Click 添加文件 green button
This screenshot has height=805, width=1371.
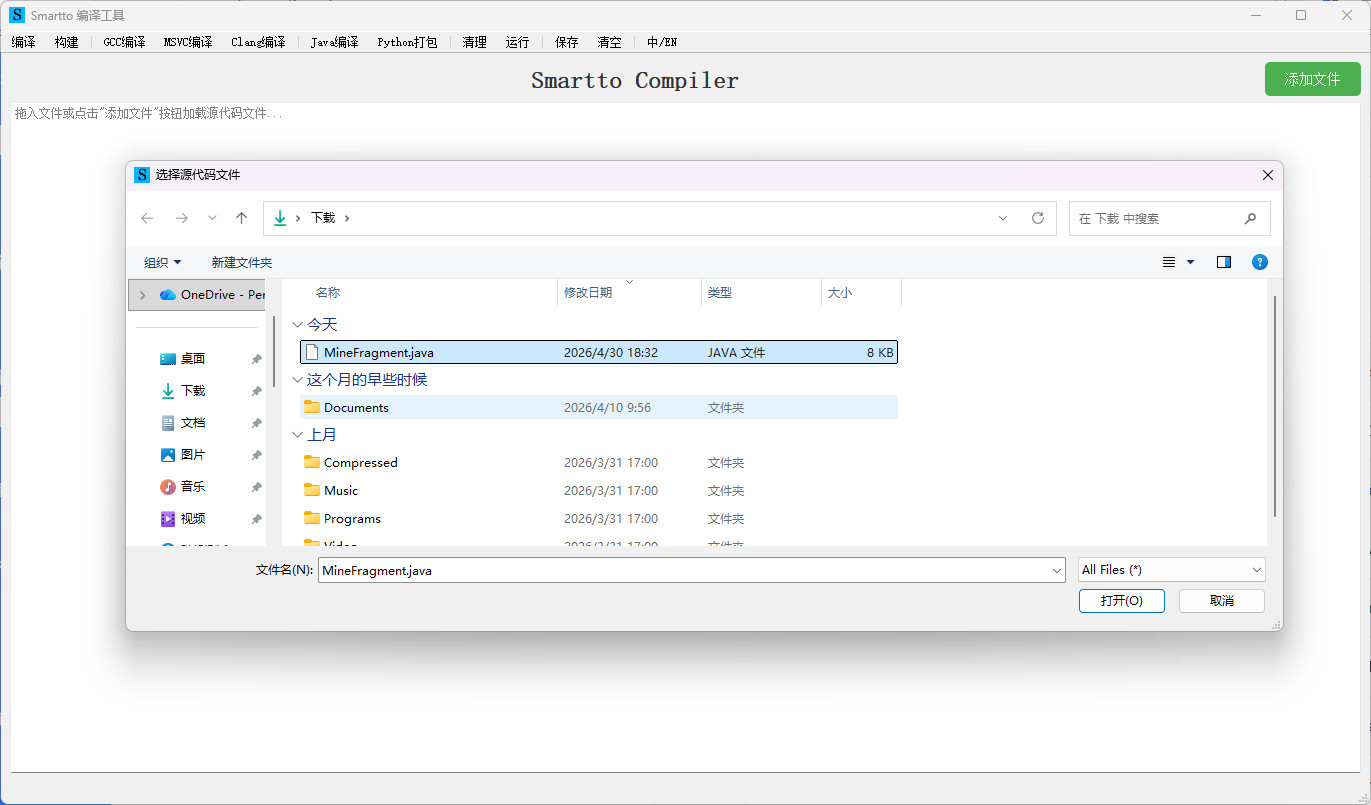tap(1312, 79)
